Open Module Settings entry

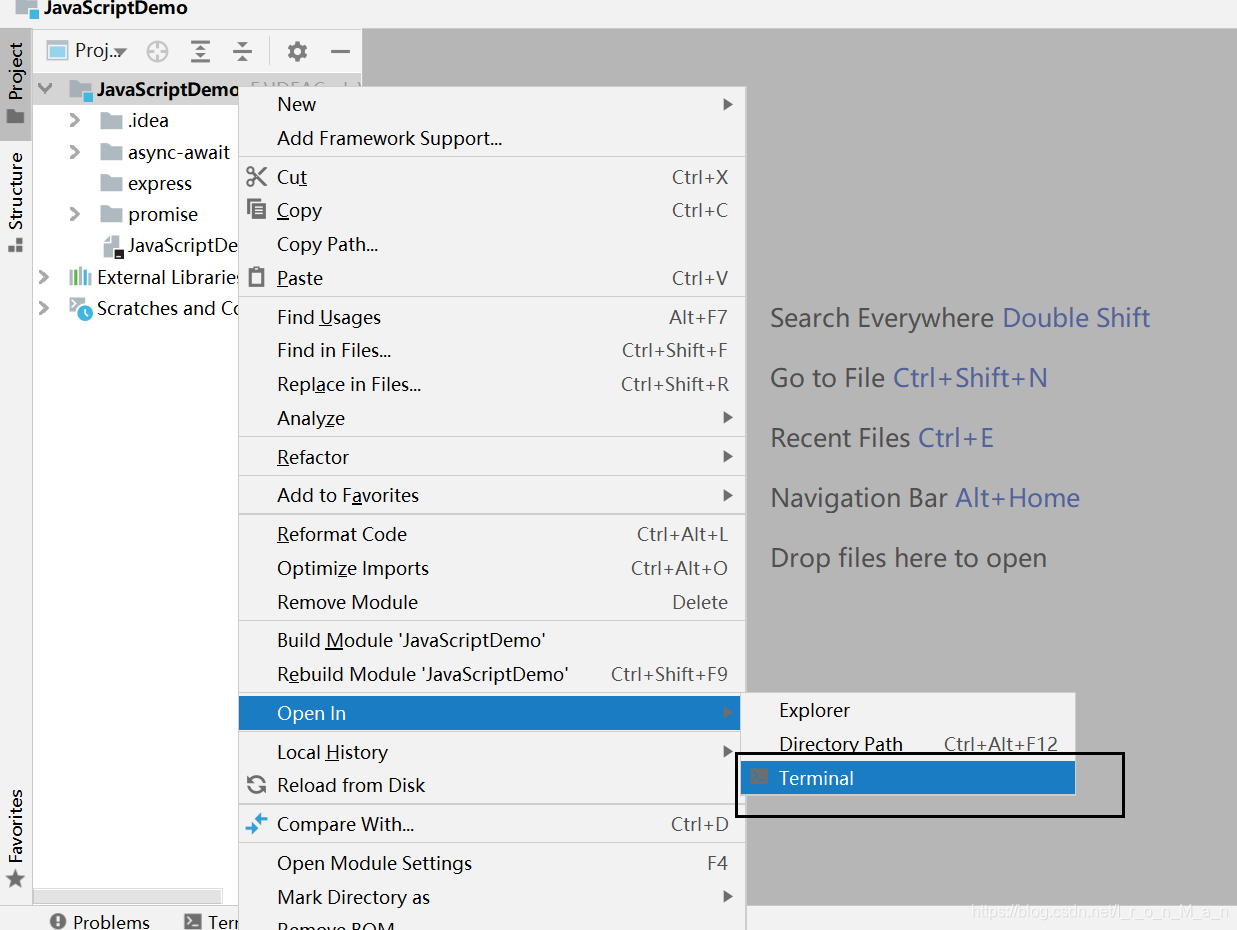pos(492,863)
